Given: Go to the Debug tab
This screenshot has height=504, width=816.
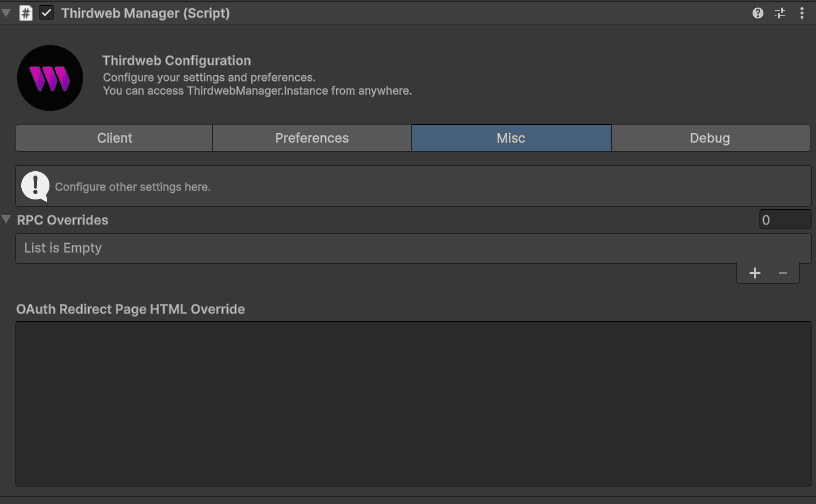Looking at the screenshot, I should (x=710, y=138).
